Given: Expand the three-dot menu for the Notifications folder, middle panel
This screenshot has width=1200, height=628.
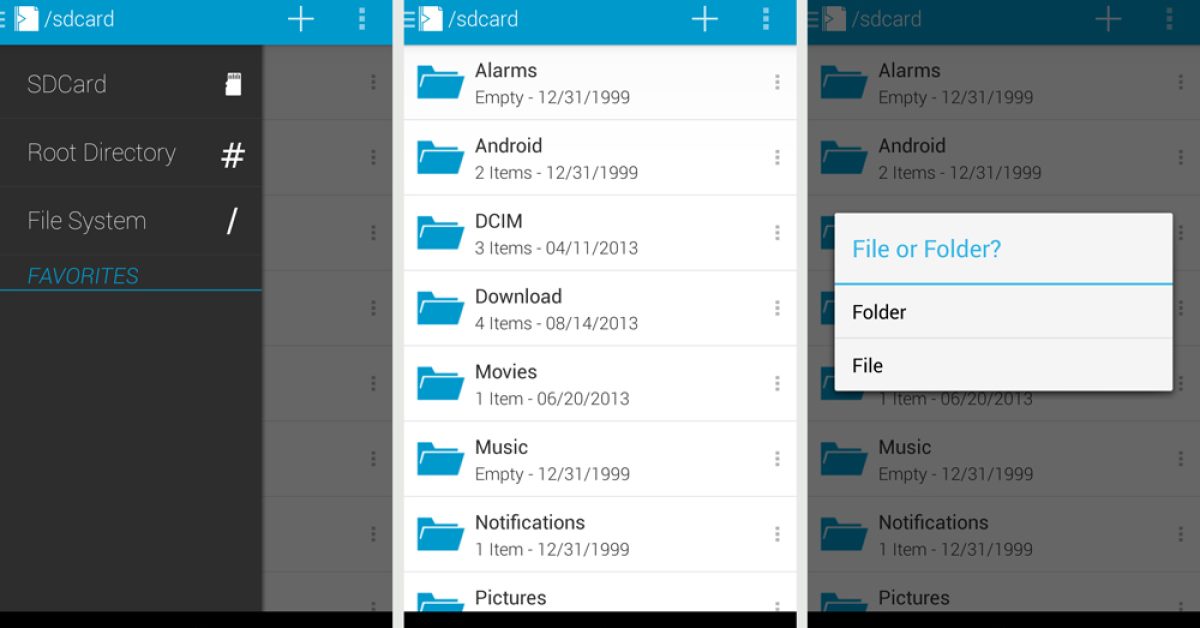Looking at the screenshot, I should [x=777, y=535].
